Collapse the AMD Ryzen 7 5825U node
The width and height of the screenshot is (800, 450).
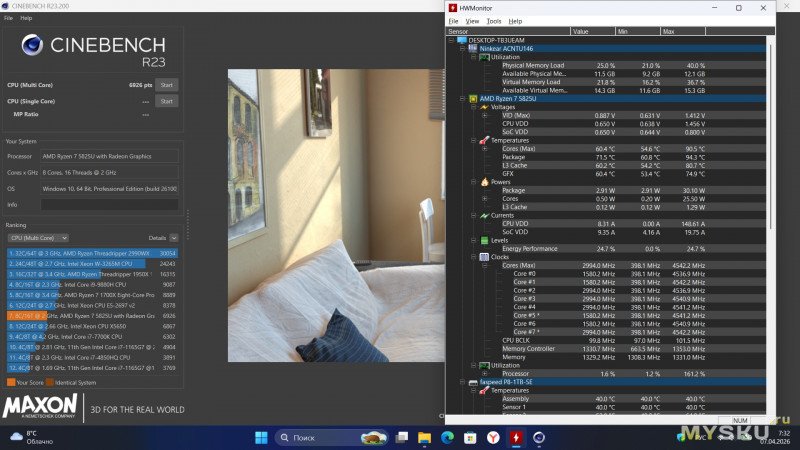click(x=461, y=99)
